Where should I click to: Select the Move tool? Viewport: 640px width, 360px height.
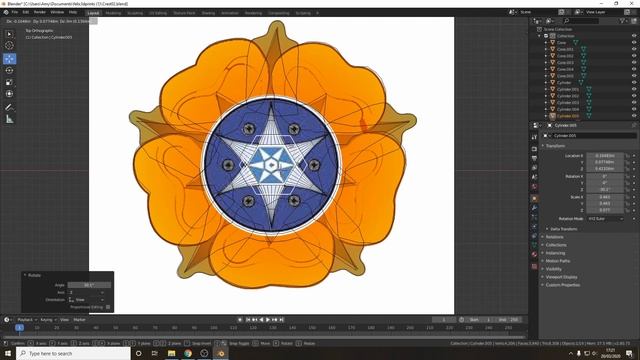coord(9,59)
